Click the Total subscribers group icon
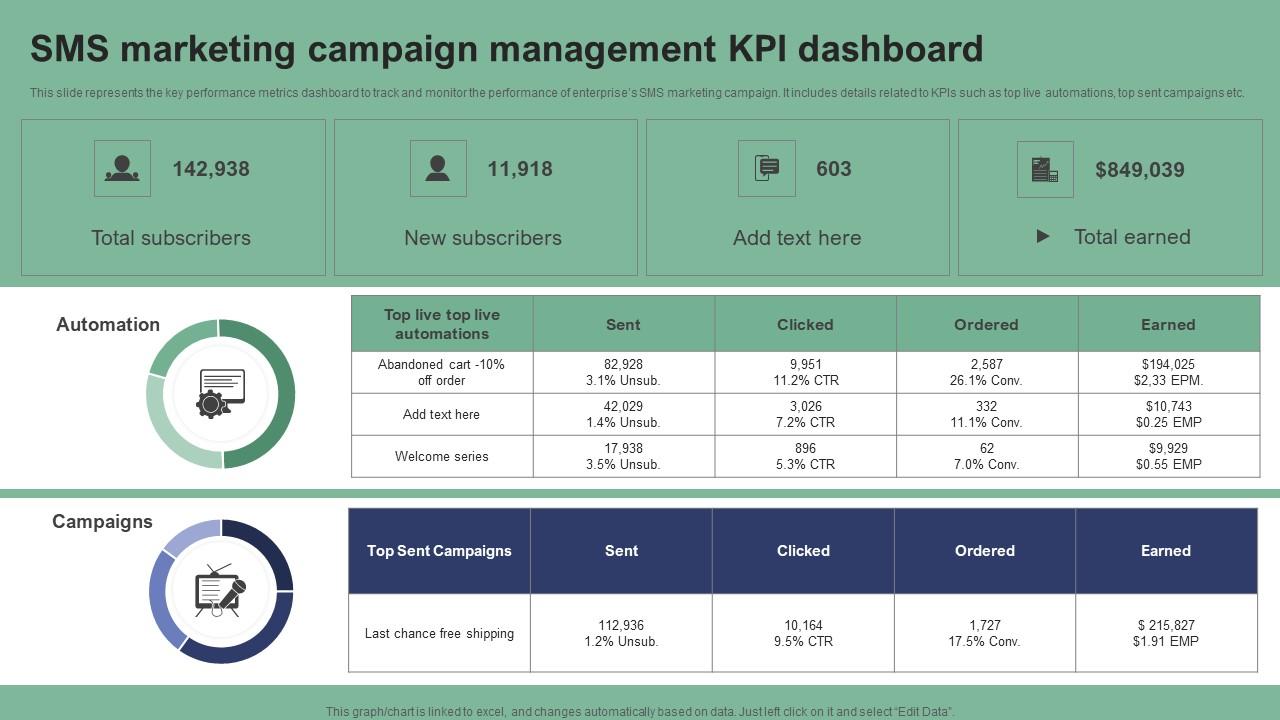 click(x=122, y=168)
